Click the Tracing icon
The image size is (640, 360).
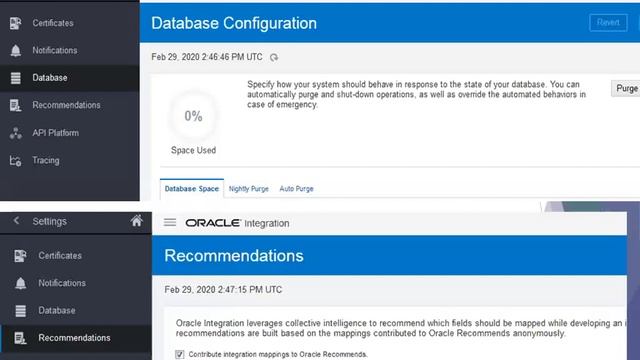coord(16,161)
